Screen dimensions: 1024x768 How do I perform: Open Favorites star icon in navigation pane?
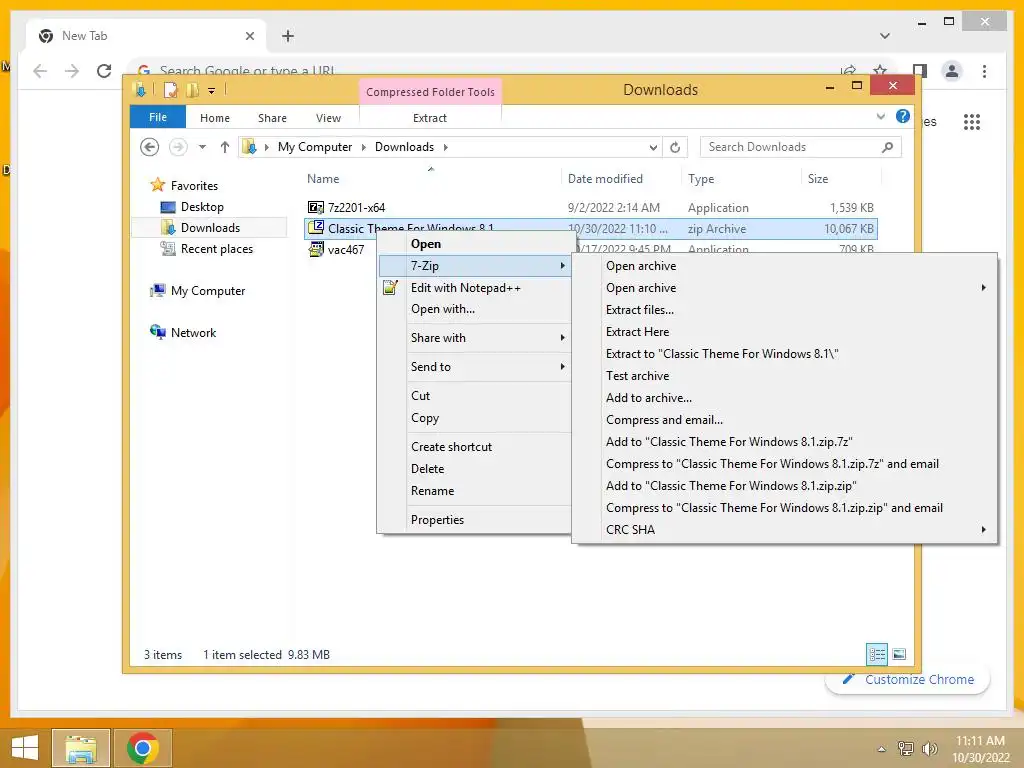pyautogui.click(x=157, y=185)
